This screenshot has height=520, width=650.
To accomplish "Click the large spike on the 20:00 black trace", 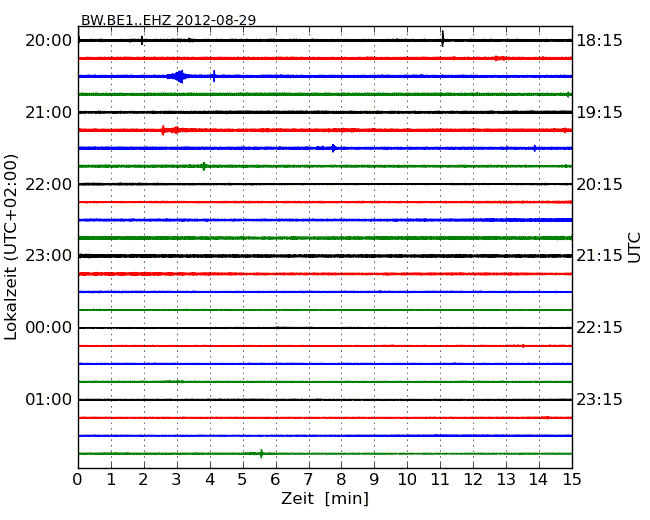I will [x=443, y=39].
